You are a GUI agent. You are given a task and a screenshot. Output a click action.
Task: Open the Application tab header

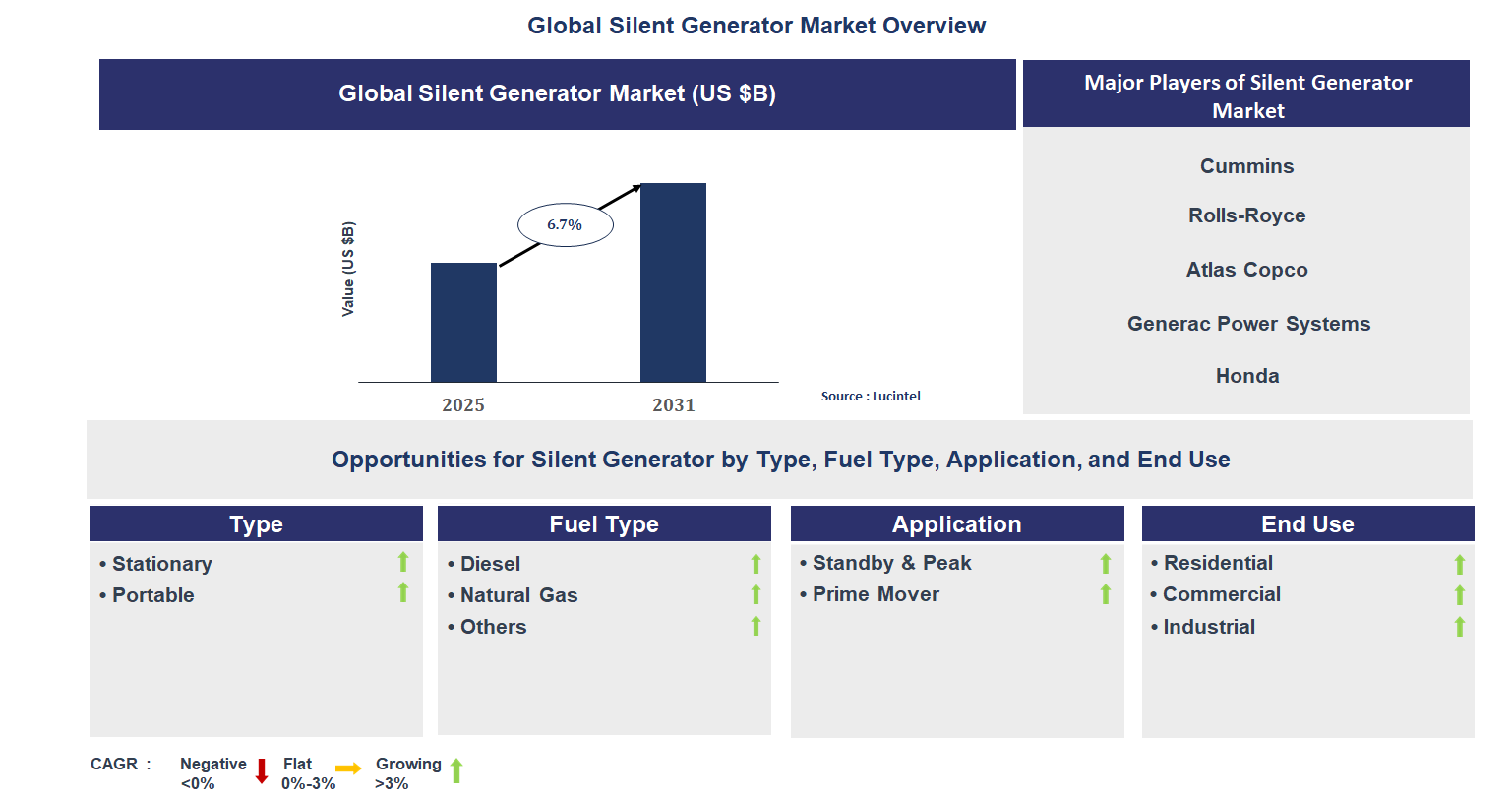click(x=956, y=523)
